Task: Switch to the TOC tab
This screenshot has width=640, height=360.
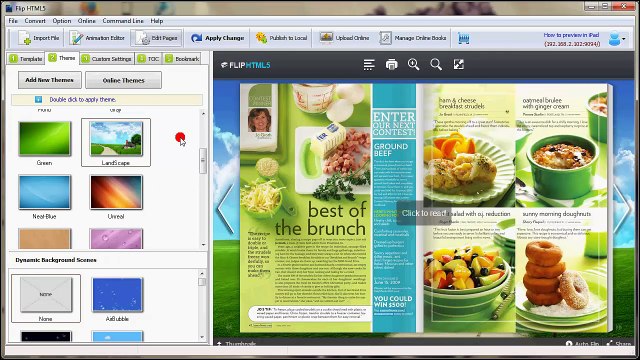Action: [x=149, y=59]
